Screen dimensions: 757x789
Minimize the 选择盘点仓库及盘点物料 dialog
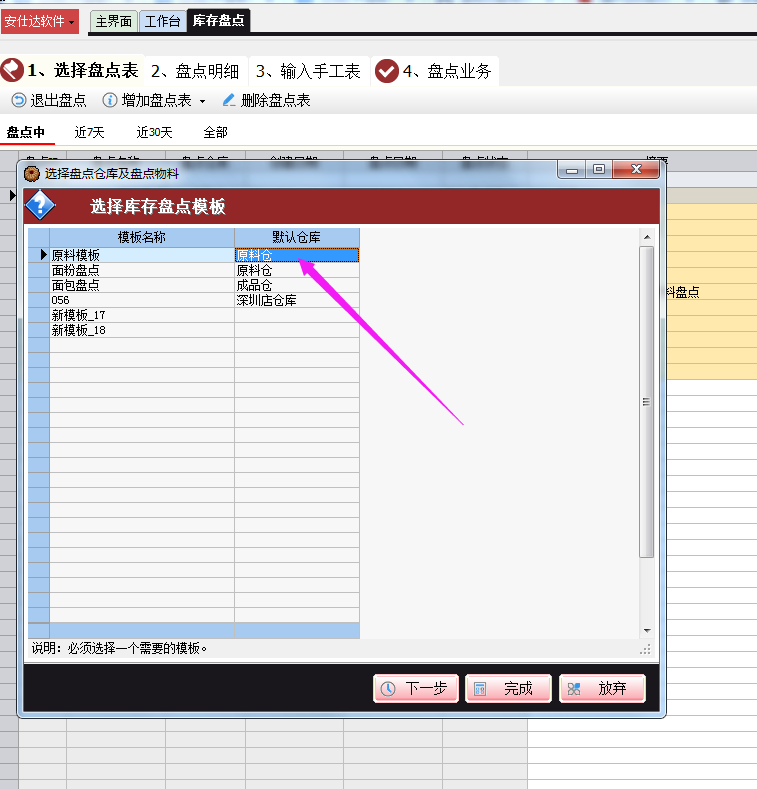(571, 170)
